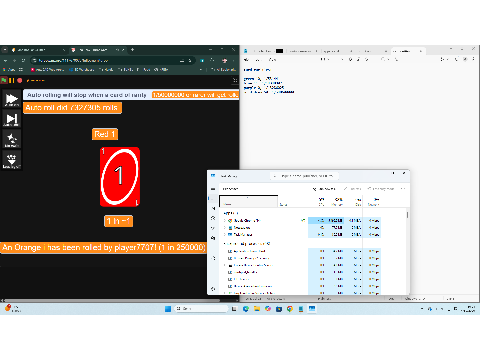Click the 'Red 1' card name label
Screen dimensions: 480x360
pos(105,134)
